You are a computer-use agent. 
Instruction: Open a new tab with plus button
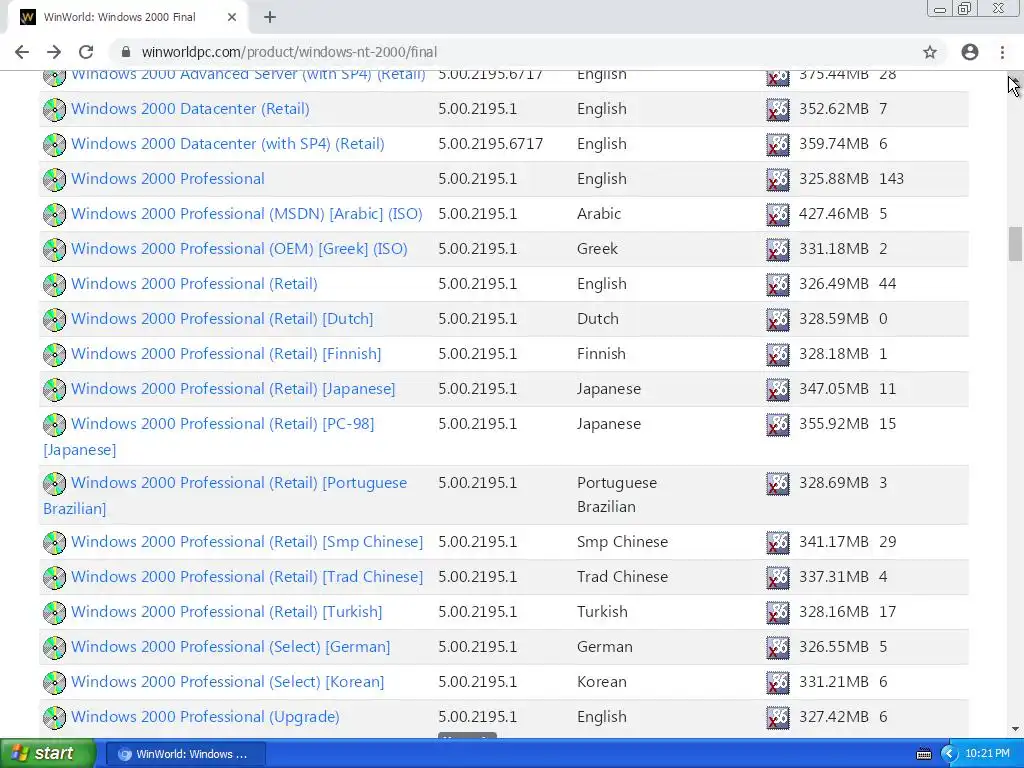coord(270,17)
